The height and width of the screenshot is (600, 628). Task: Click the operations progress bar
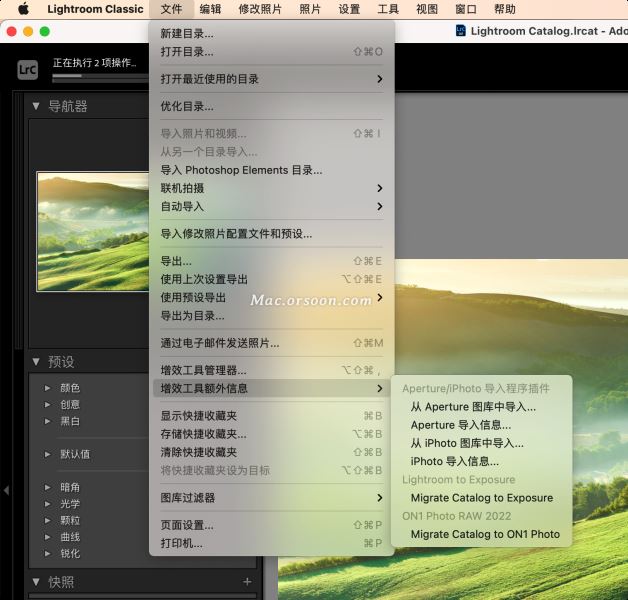[100, 76]
